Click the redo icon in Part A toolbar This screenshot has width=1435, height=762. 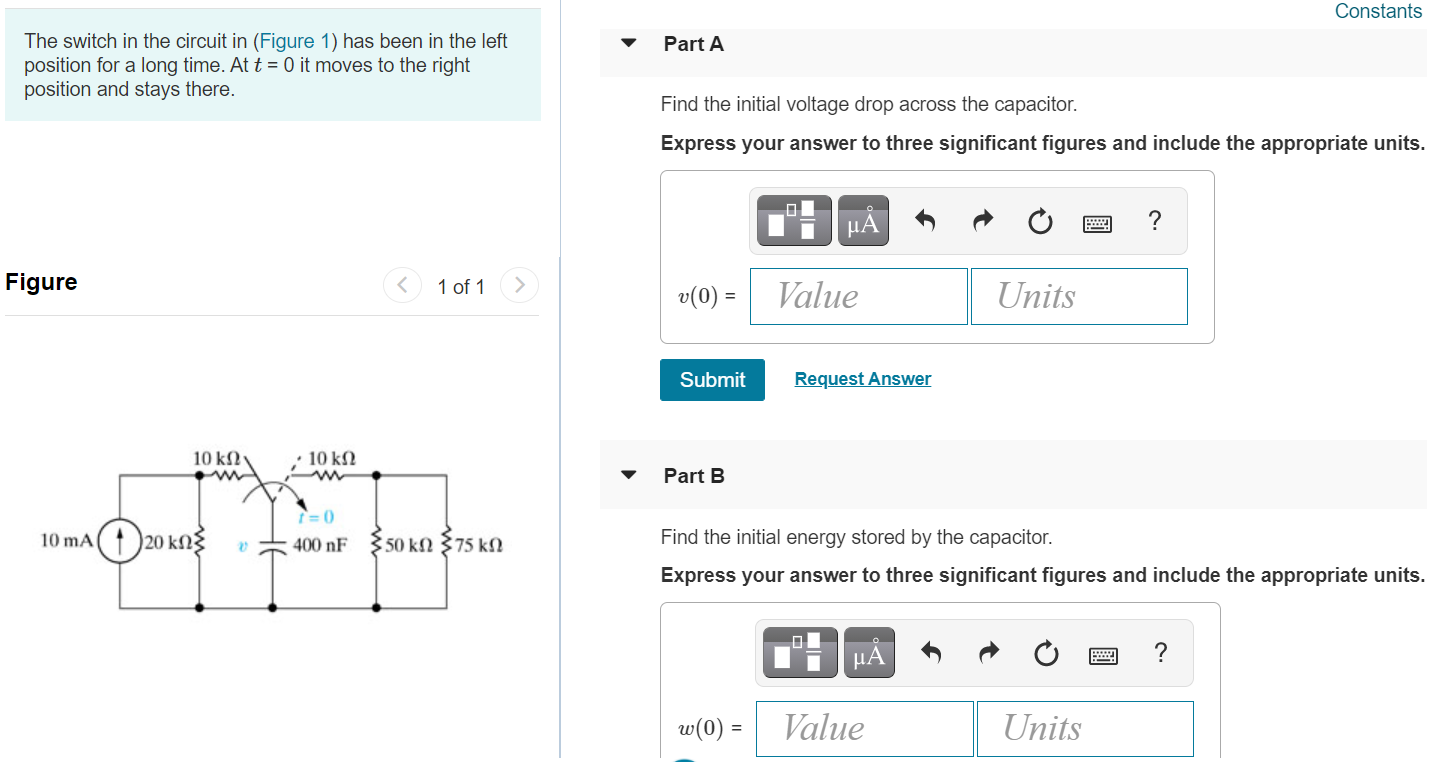pos(982,221)
